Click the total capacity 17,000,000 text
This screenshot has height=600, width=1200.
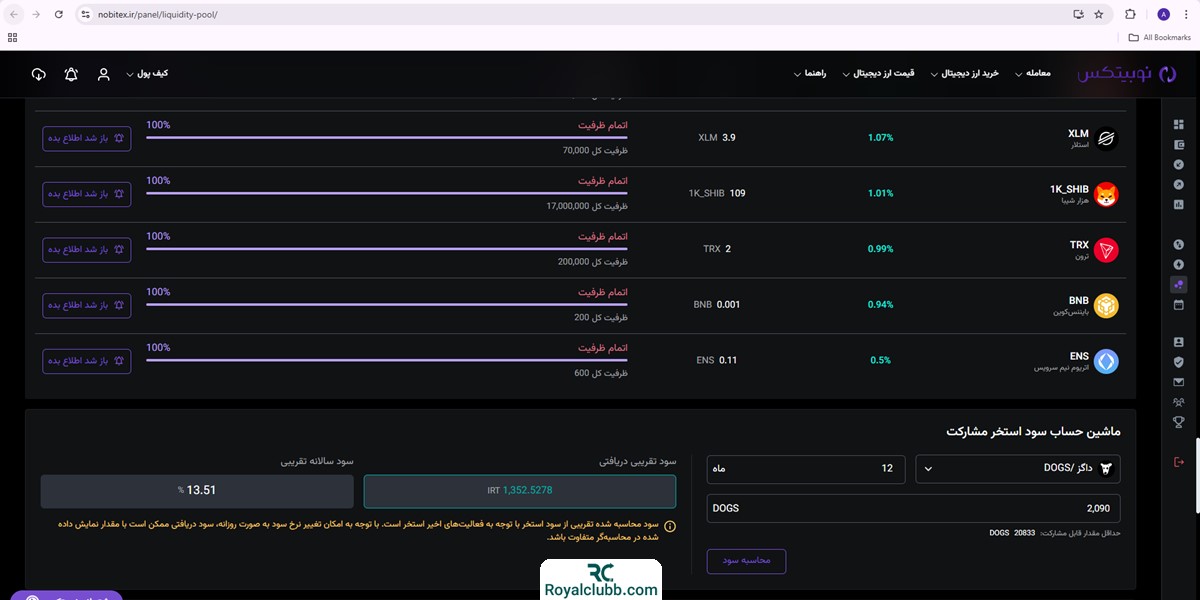588,206
